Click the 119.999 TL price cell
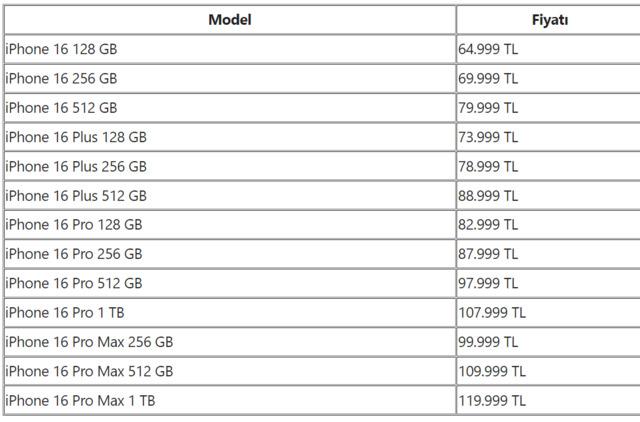The image size is (640, 422). click(x=492, y=400)
